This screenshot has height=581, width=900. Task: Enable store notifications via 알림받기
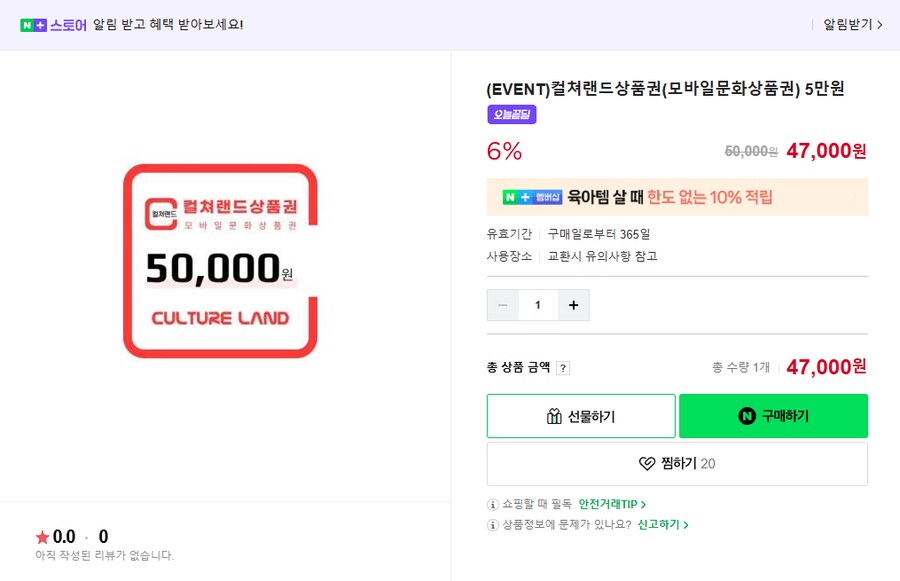(x=850, y=21)
